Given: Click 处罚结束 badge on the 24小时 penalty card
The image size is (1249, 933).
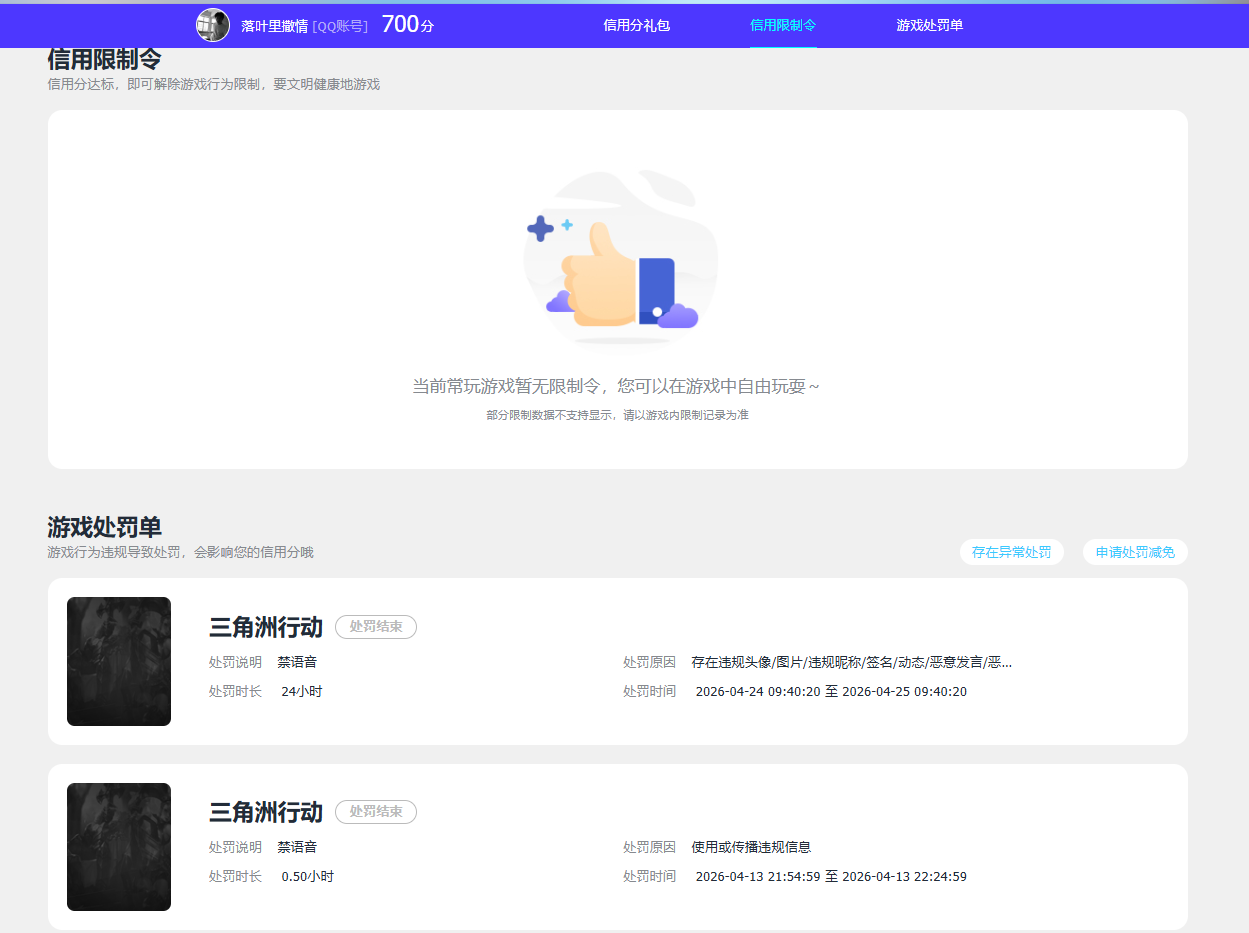Looking at the screenshot, I should (376, 627).
